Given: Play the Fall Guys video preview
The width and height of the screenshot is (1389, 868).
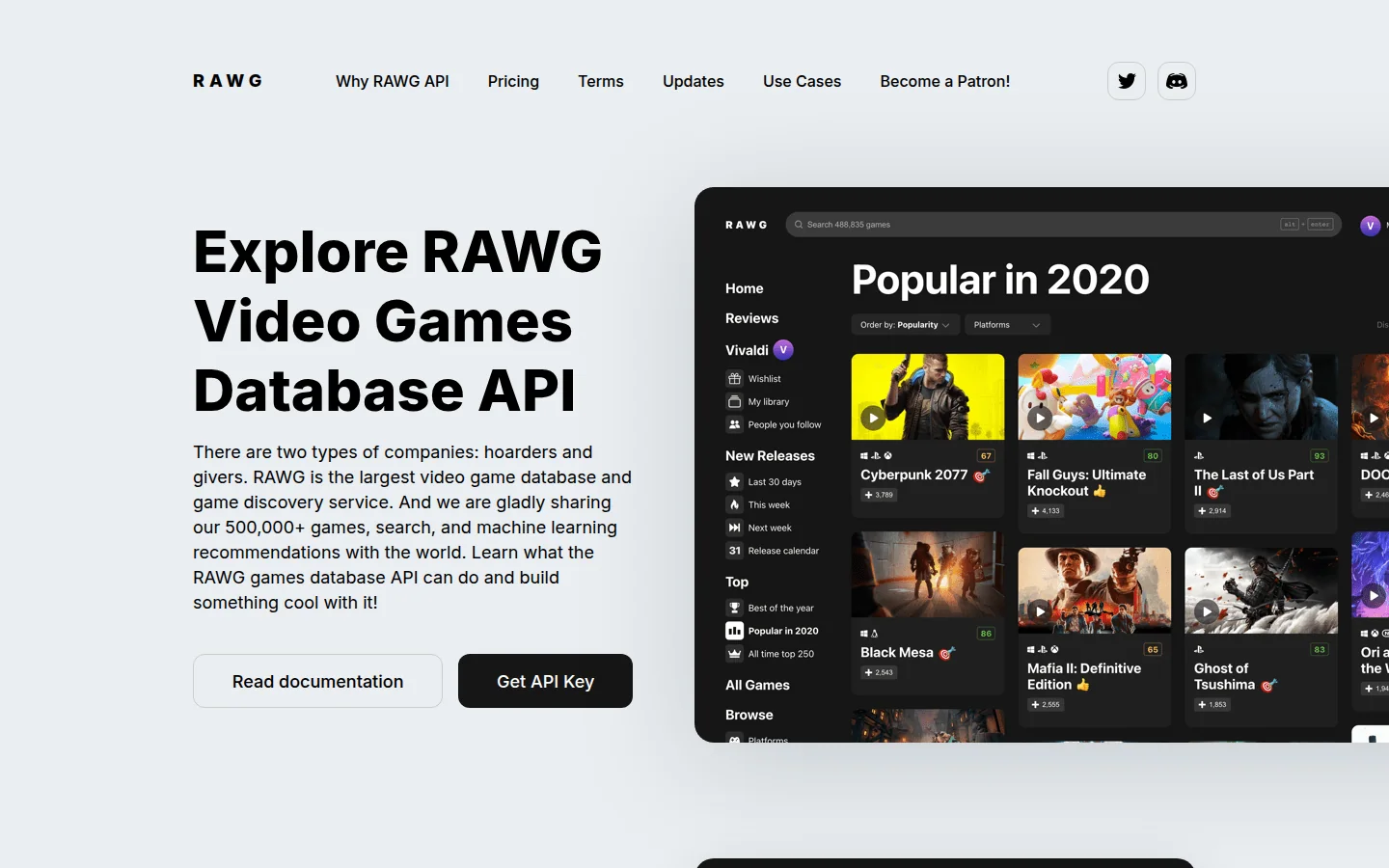Looking at the screenshot, I should [x=1040, y=418].
